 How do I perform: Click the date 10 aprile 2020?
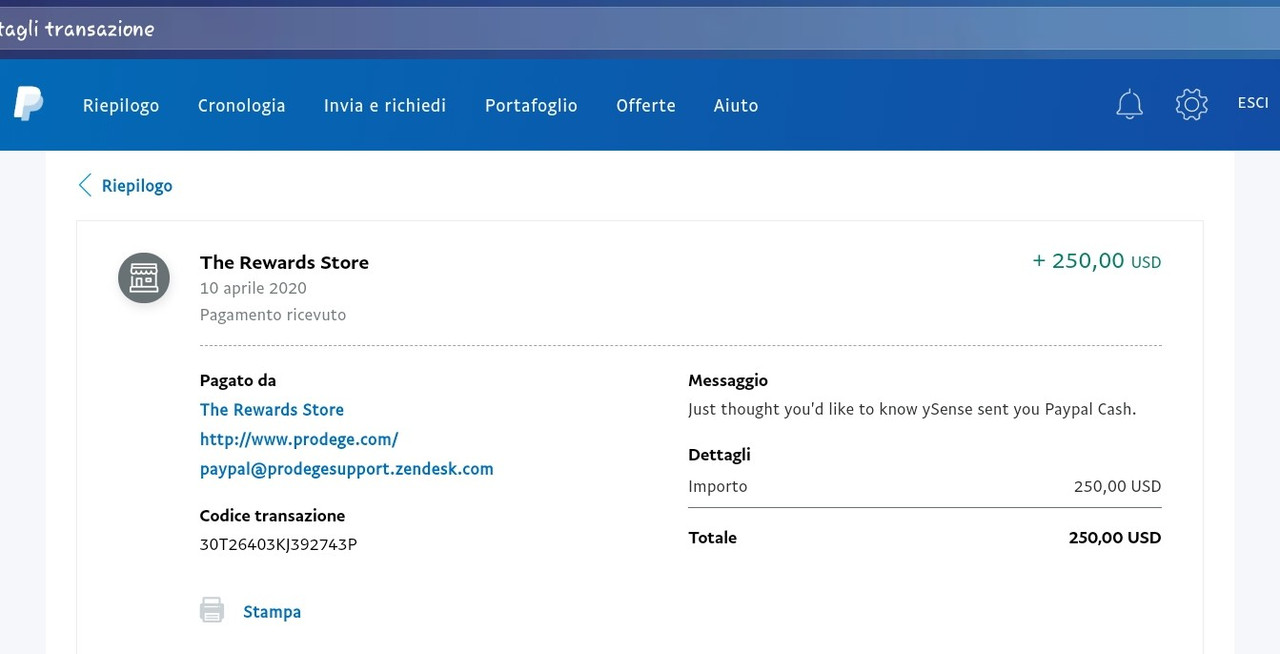point(253,288)
